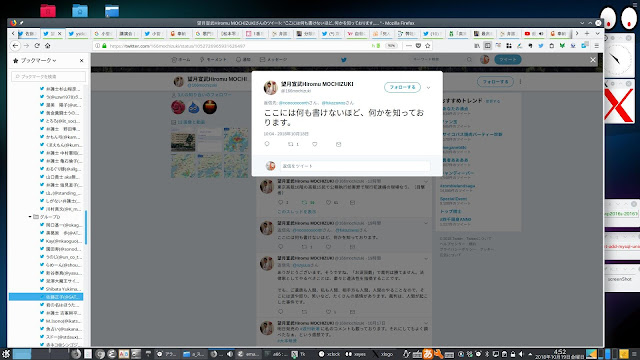Open the xeyes entry in the taskbar
The width and height of the screenshot is (640, 360).
coord(356,354)
